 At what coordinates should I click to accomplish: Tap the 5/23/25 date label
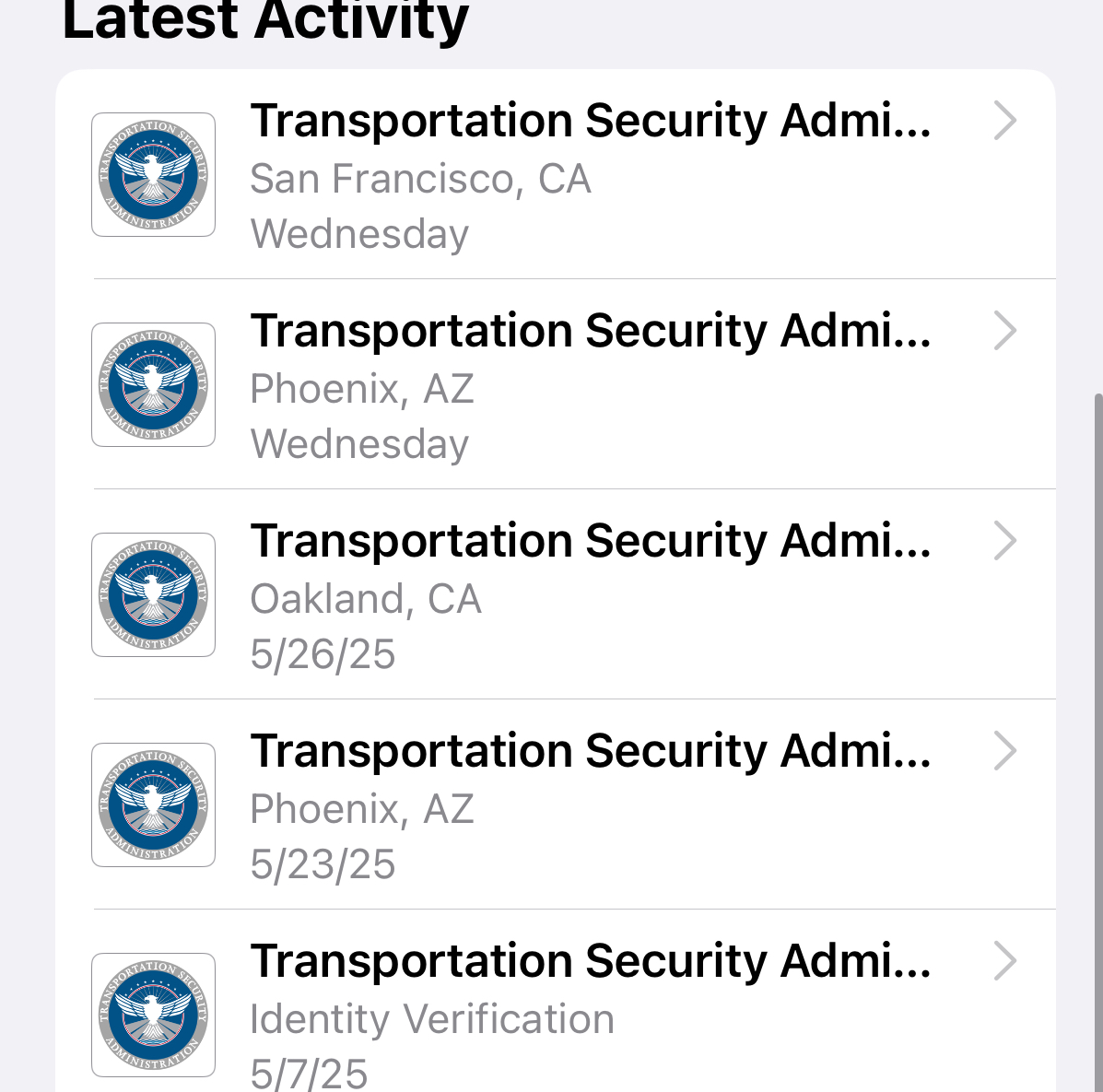[x=323, y=864]
